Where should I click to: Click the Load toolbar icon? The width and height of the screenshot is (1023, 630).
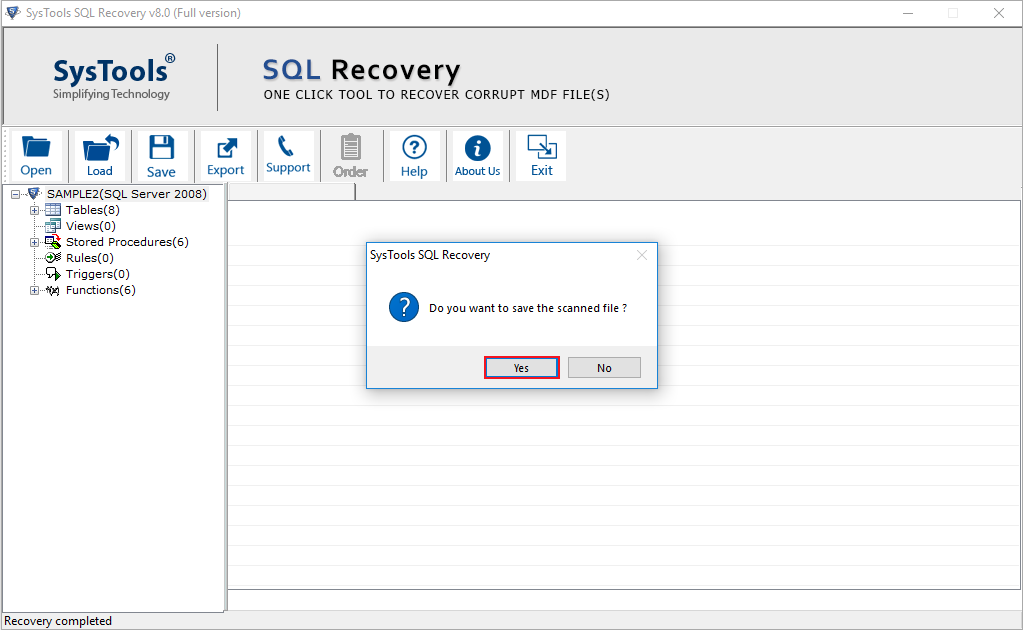click(x=100, y=147)
